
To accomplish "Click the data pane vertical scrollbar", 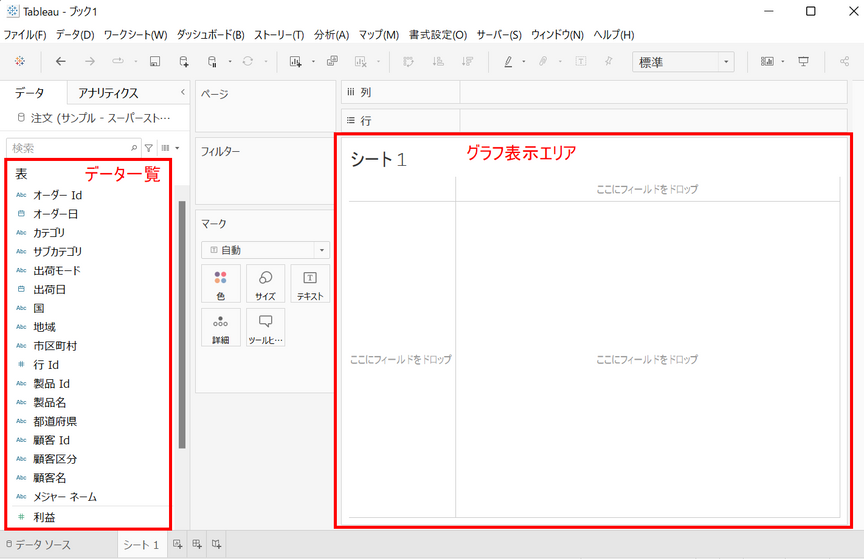I will pyautogui.click(x=182, y=324).
